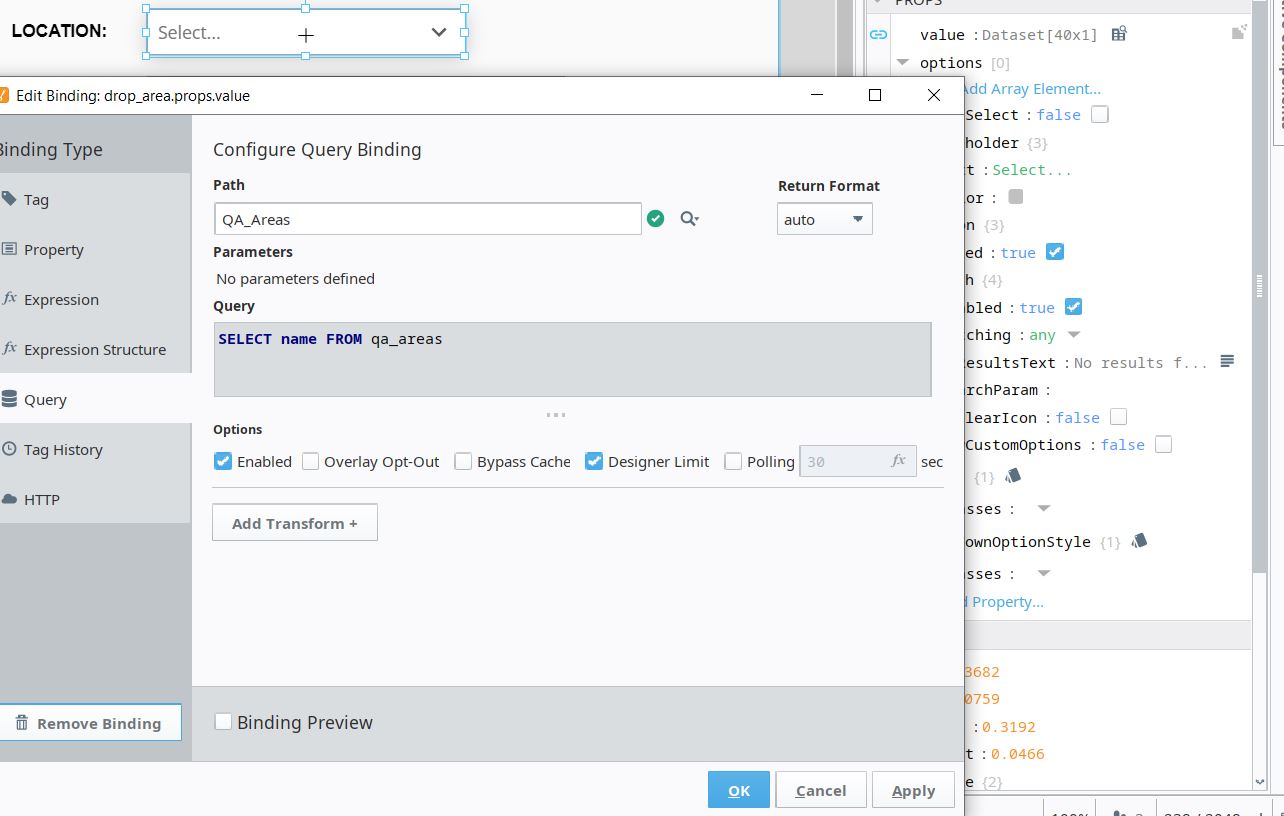Click the Add Transform + button
This screenshot has height=816, width=1284.
[295, 523]
